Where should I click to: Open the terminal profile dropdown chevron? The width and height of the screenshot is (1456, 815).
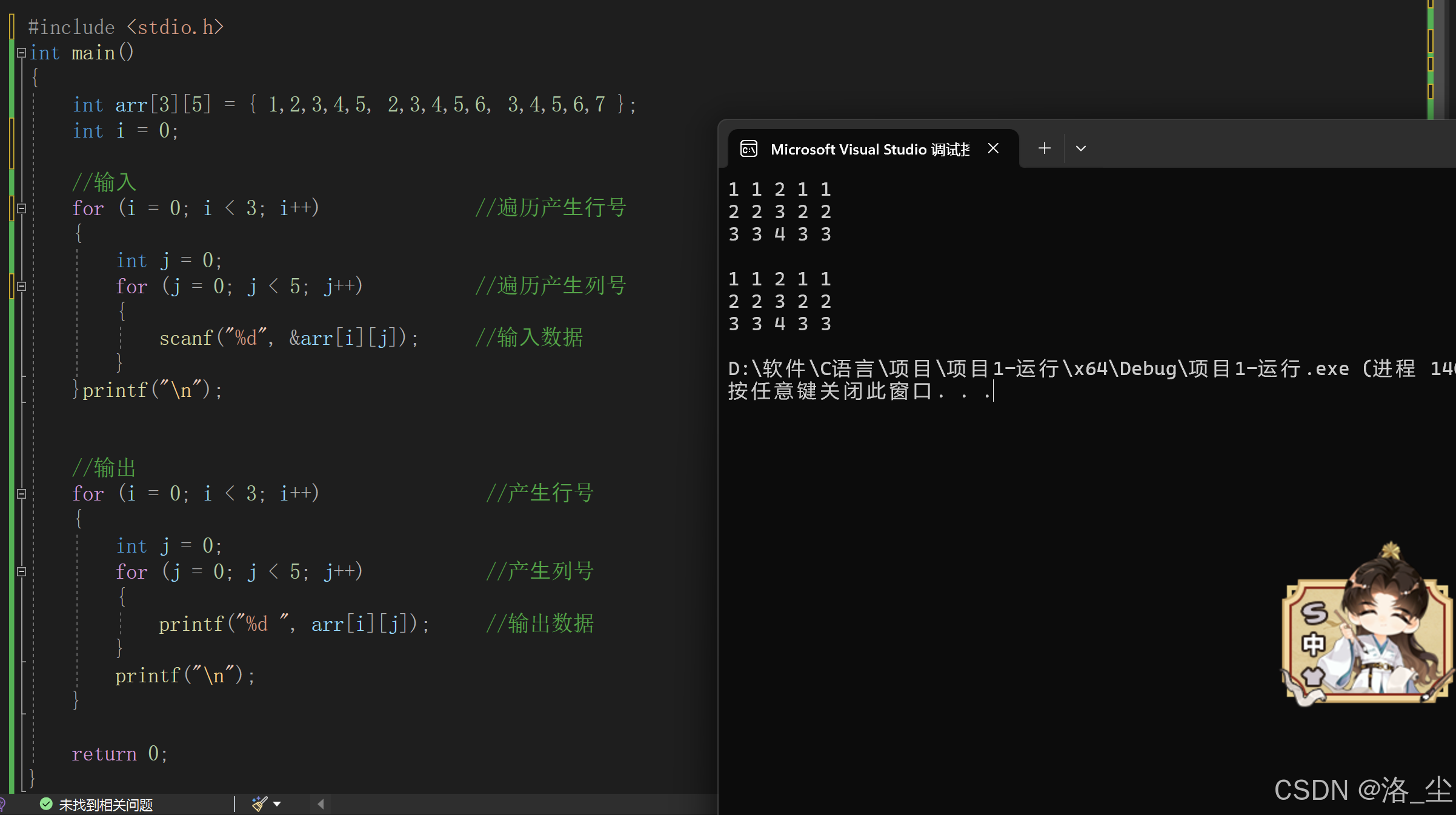tap(1080, 148)
